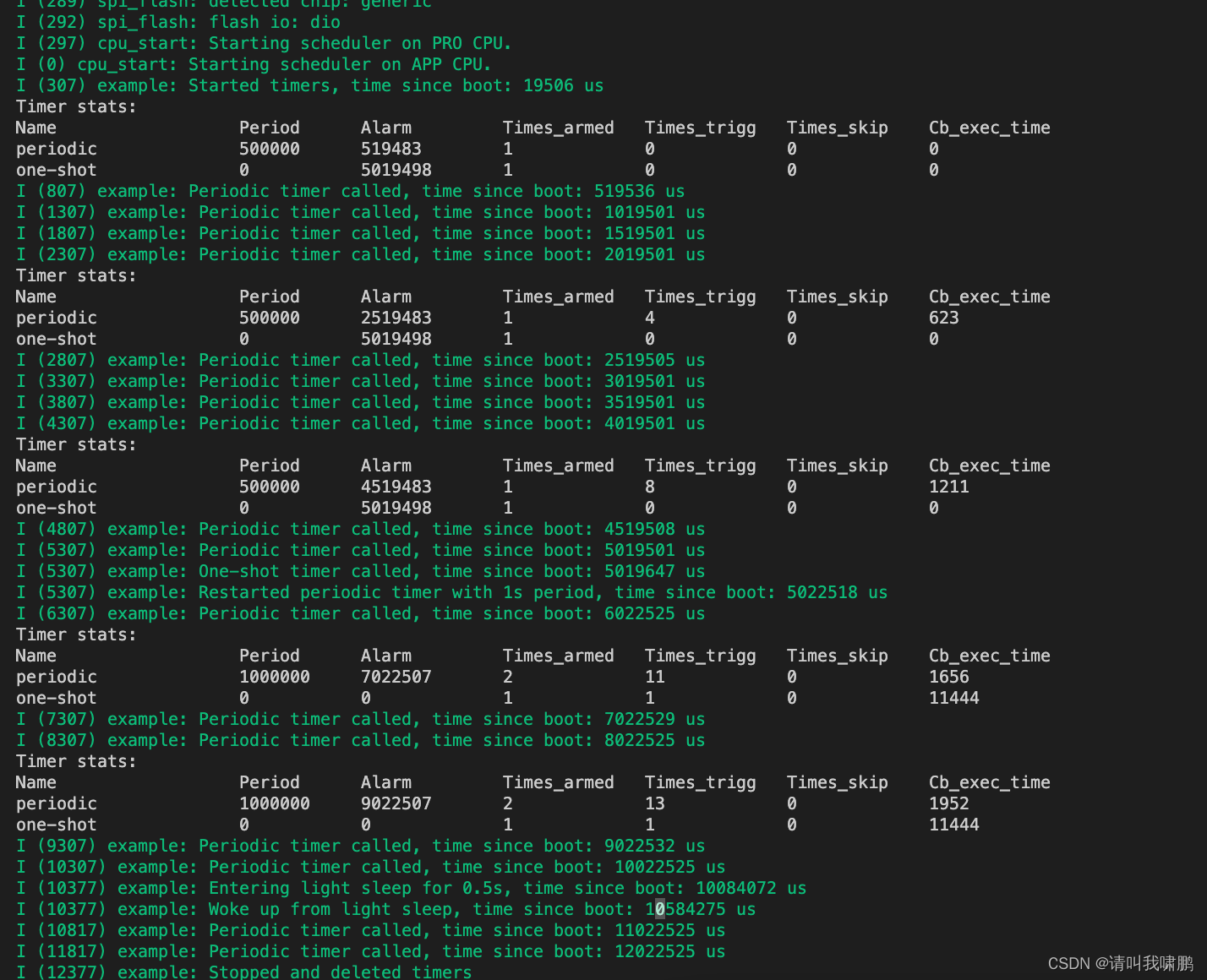This screenshot has height=980, width=1207.
Task: Click the timestamp 2019501 us
Action: [x=655, y=254]
